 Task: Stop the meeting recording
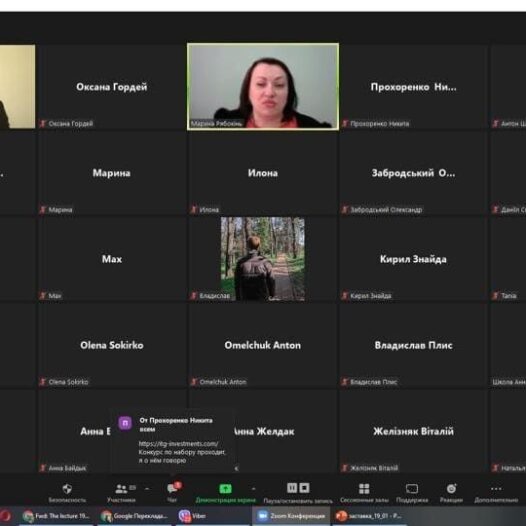coord(304,488)
